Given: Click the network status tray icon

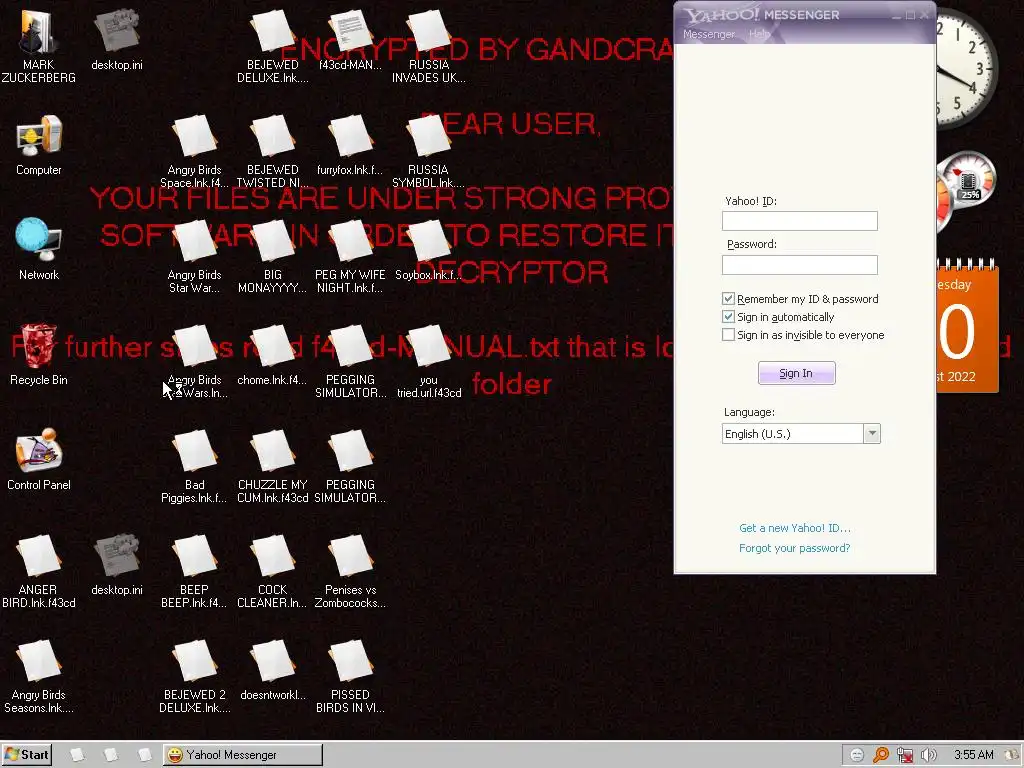Looking at the screenshot, I should coord(904,755).
